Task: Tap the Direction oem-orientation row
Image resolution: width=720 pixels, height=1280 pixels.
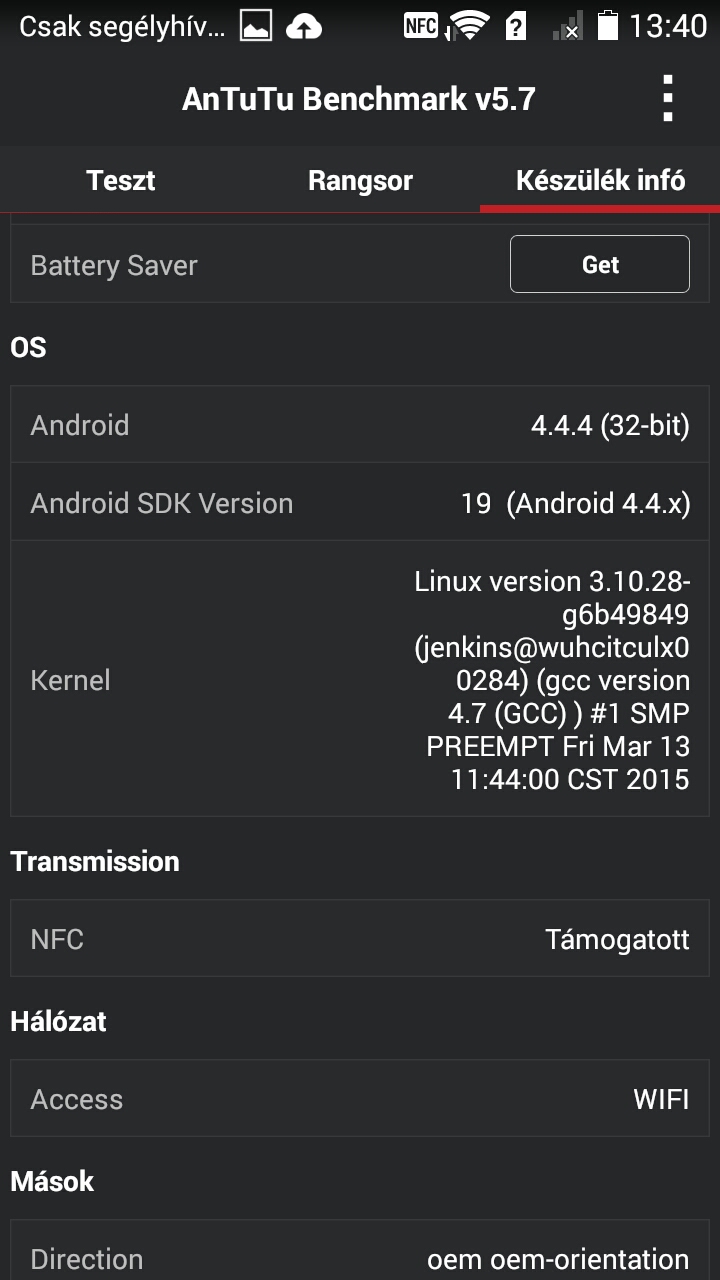Action: [360, 1258]
